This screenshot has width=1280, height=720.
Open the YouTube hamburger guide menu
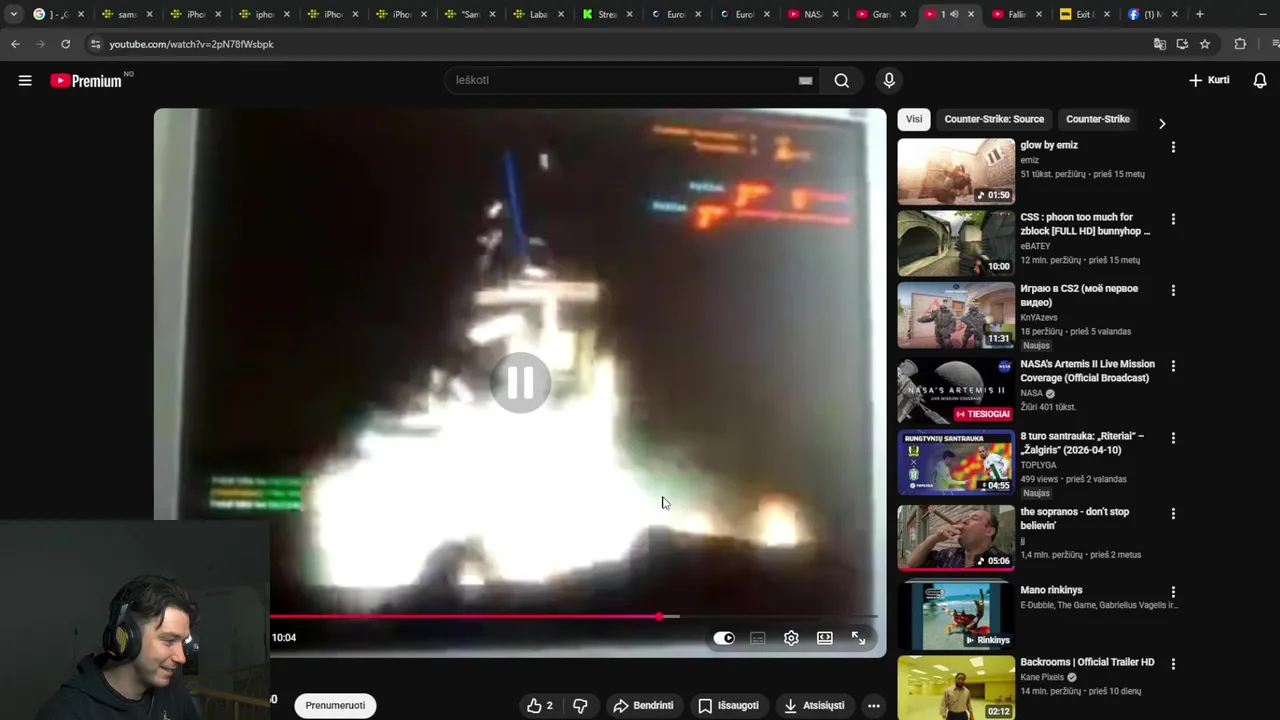(25, 81)
